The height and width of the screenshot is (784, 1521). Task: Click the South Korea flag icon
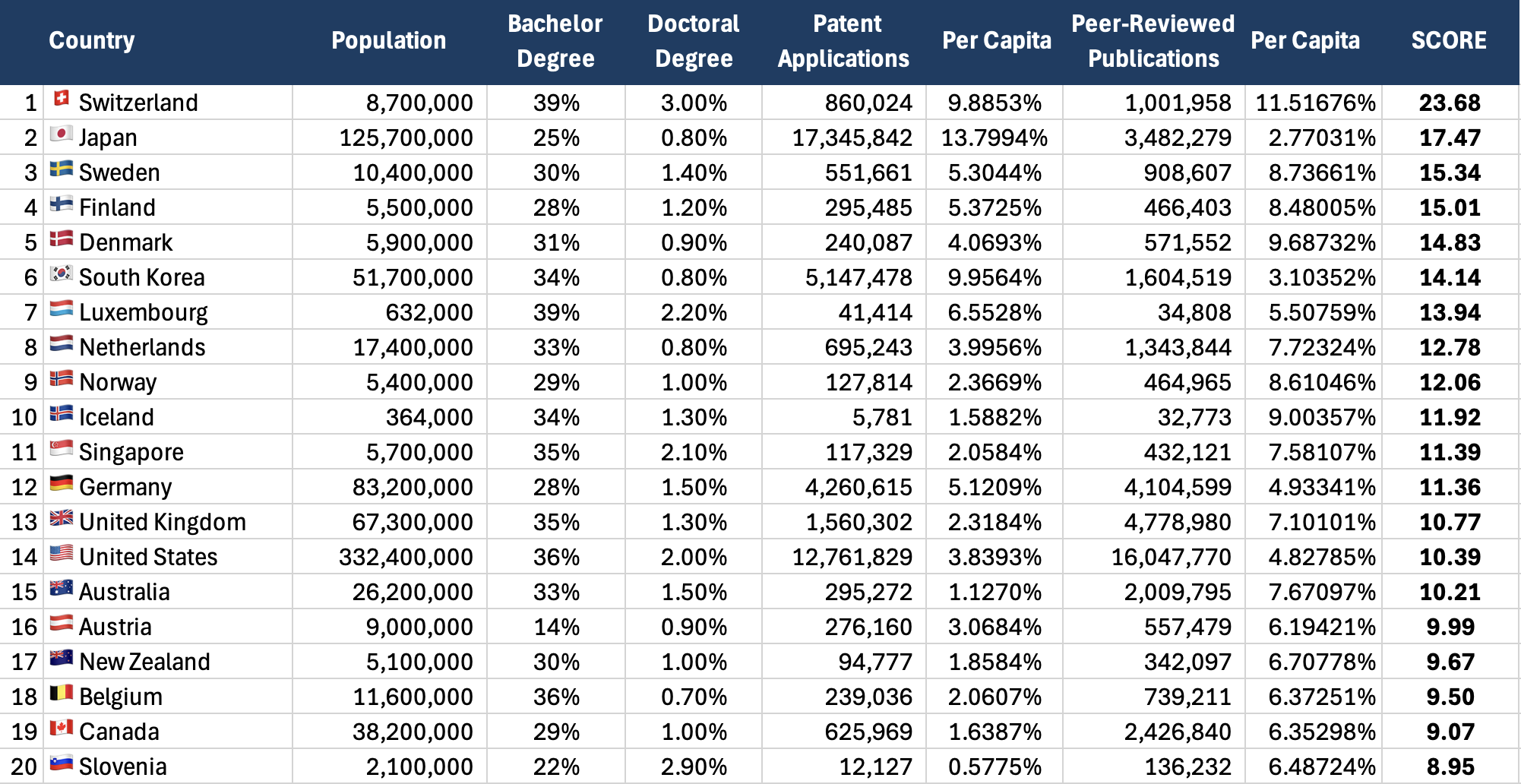point(62,274)
